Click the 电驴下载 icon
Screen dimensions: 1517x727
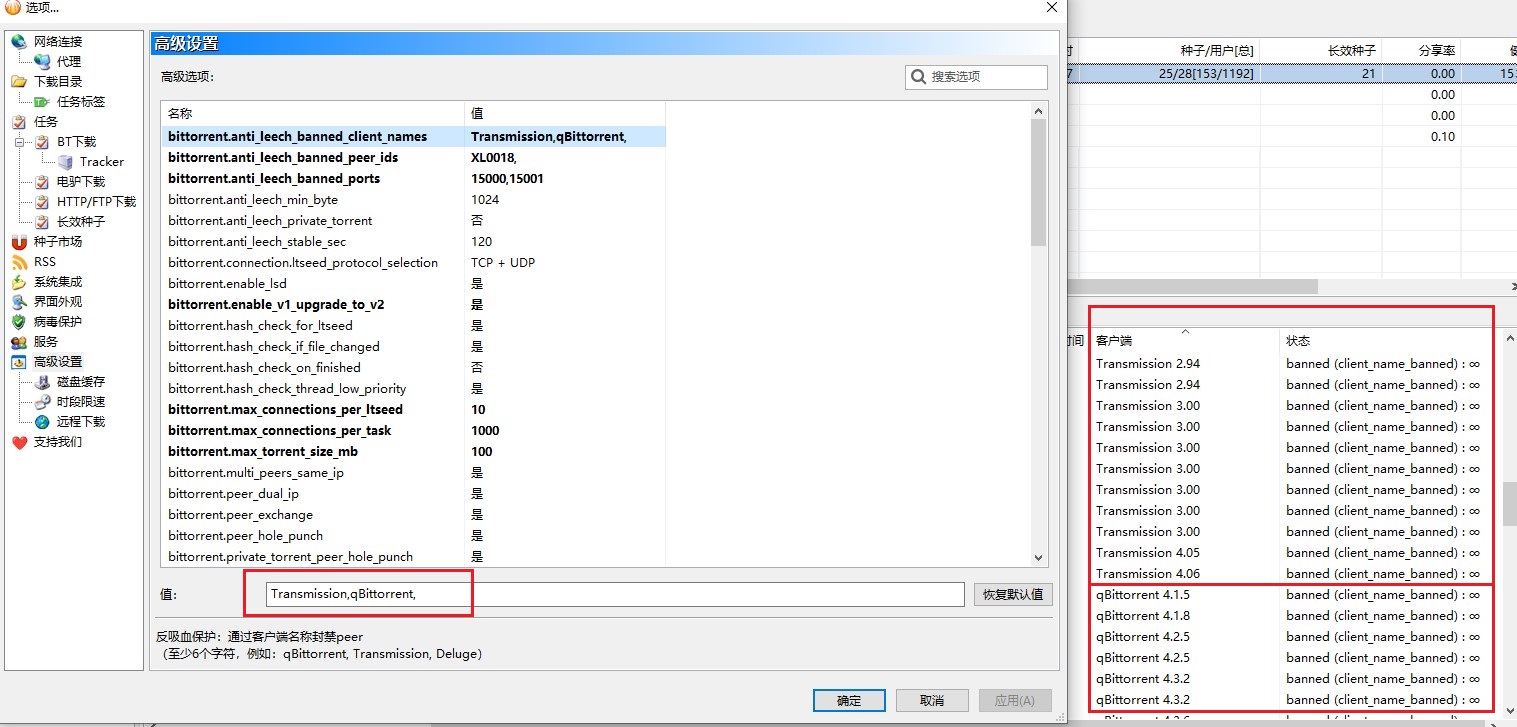[x=41, y=181]
